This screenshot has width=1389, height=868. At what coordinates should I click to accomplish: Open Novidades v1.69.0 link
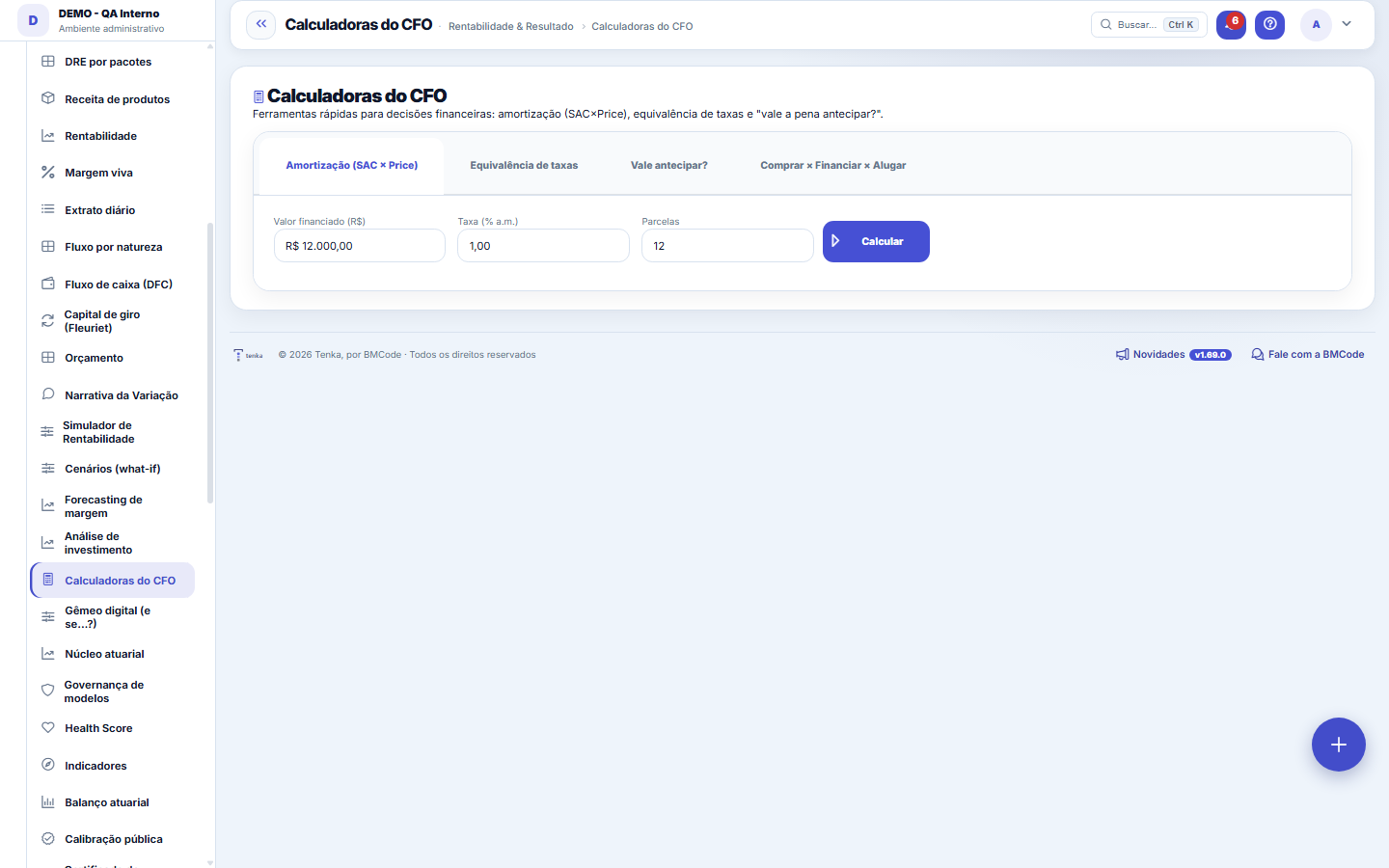tap(1174, 355)
